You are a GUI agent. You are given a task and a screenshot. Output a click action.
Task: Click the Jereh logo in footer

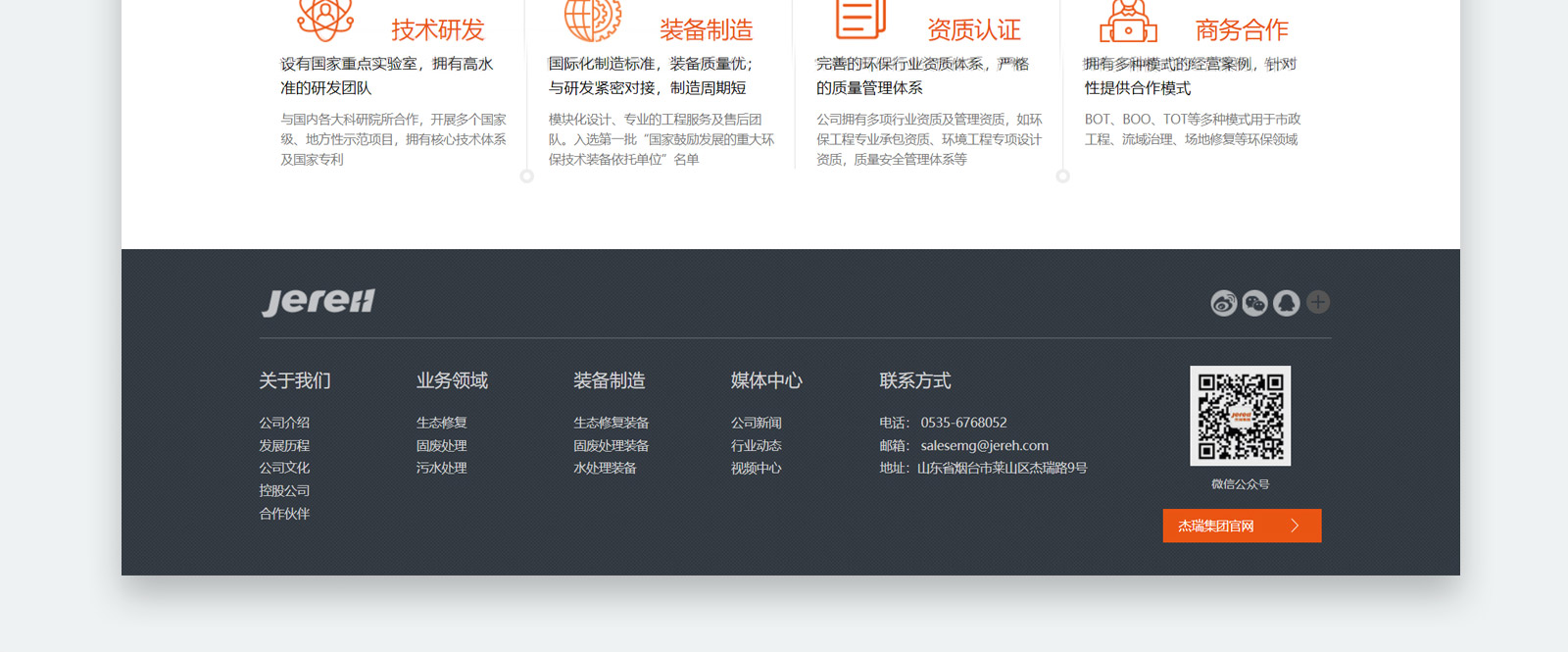click(x=318, y=302)
